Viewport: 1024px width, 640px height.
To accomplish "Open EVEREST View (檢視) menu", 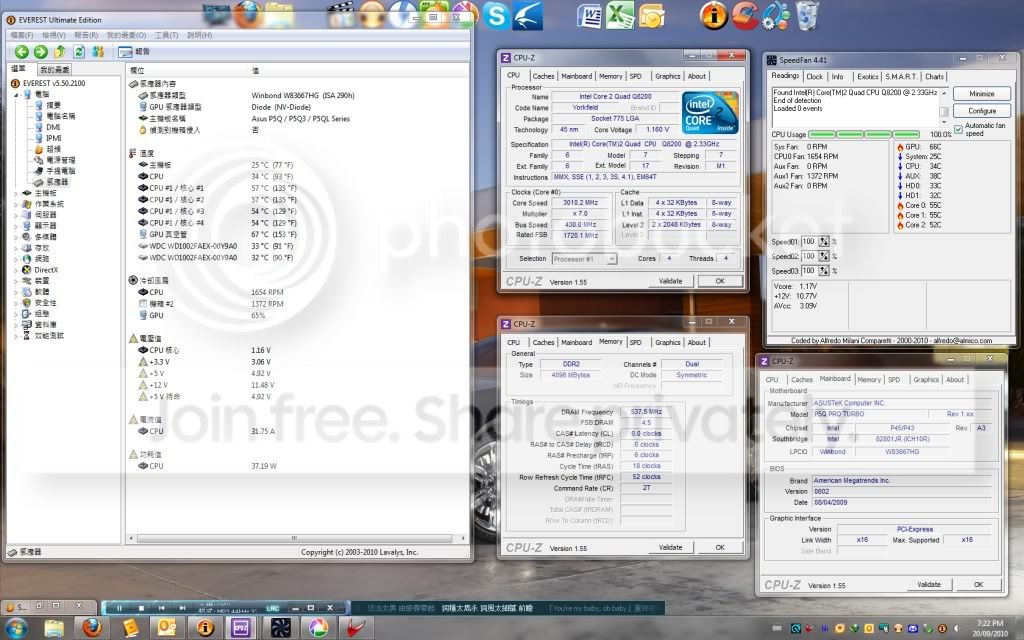I will click(54, 35).
